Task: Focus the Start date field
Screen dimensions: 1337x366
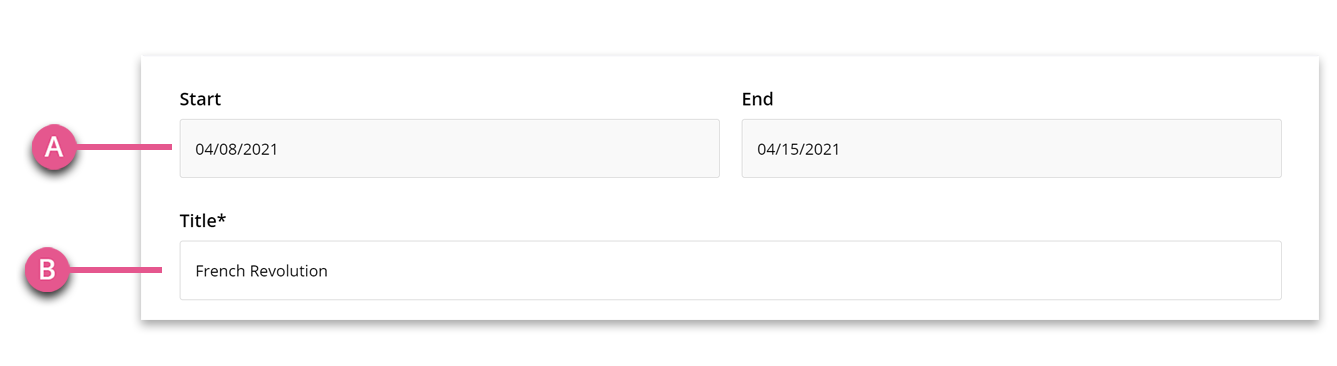Action: click(449, 149)
